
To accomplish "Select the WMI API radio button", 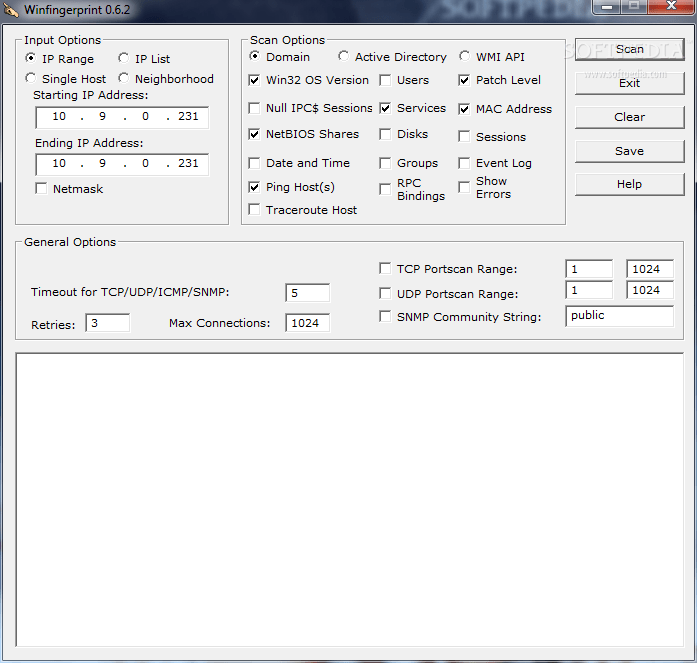I will click(x=465, y=56).
